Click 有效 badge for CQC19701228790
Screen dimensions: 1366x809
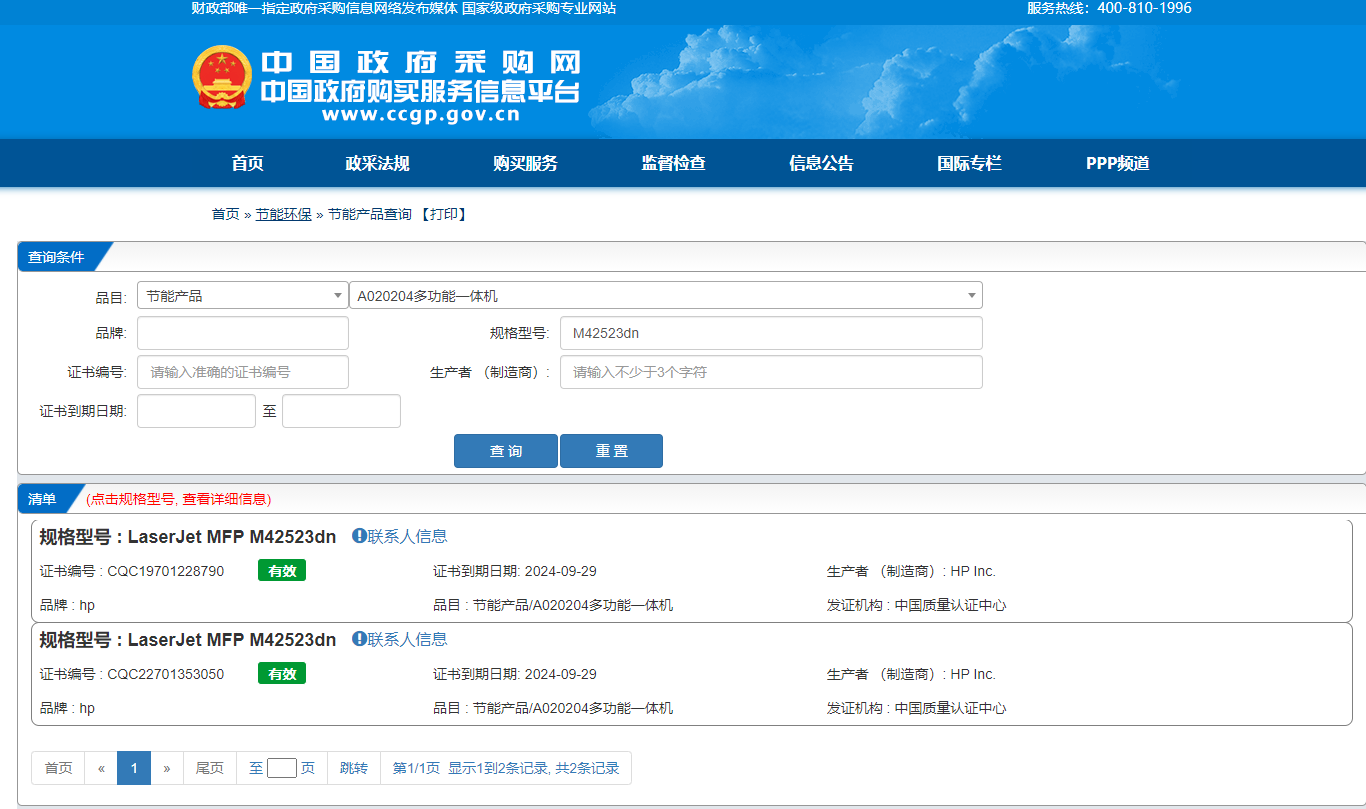click(282, 570)
